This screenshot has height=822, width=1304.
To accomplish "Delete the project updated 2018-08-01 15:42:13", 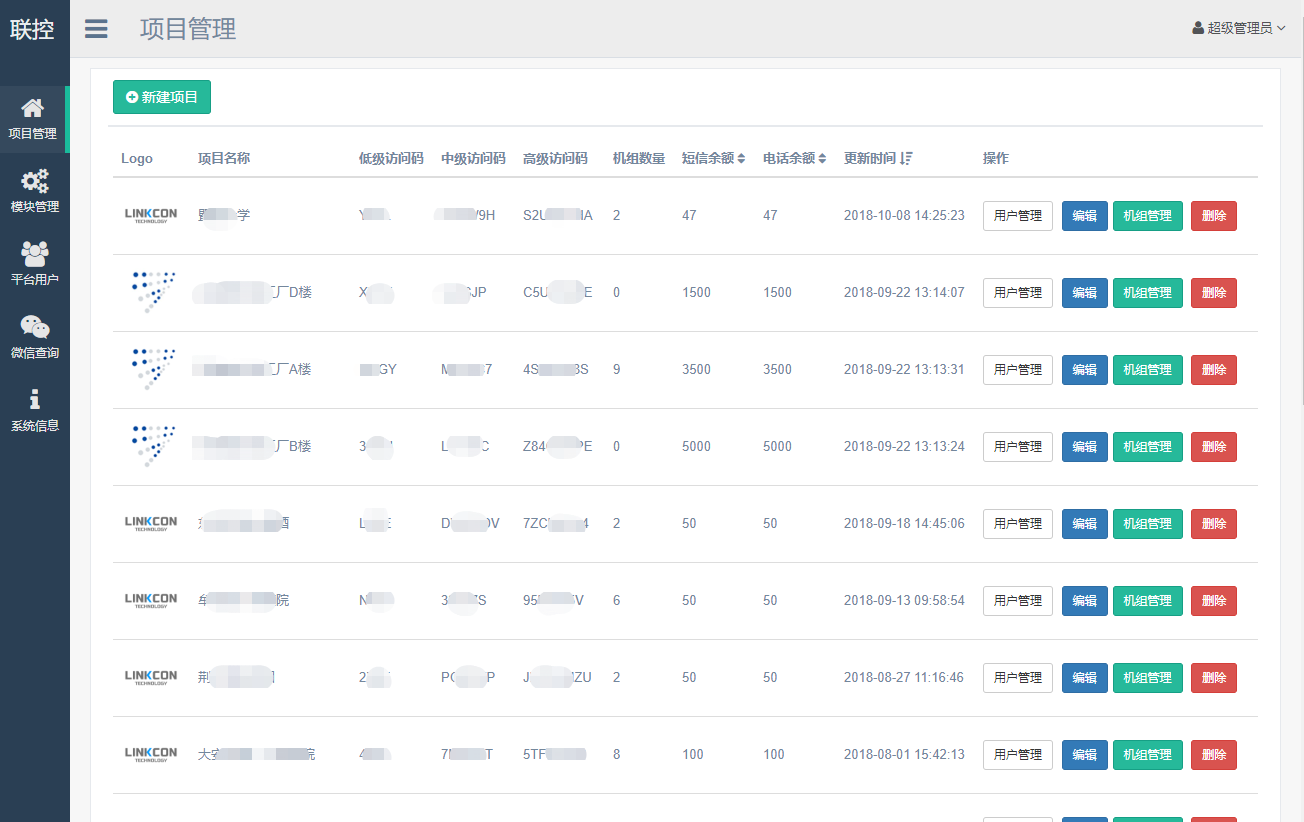I will (1213, 755).
